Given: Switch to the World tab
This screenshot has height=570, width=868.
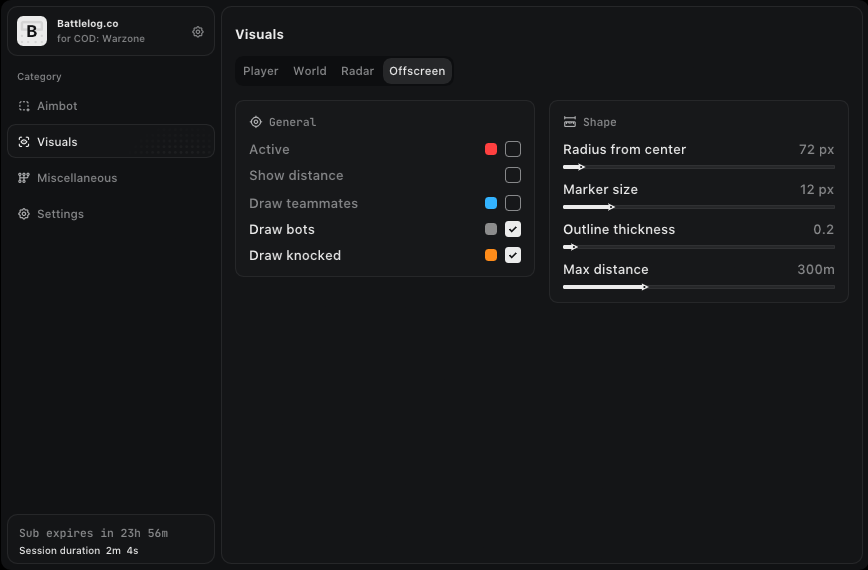Looking at the screenshot, I should pyautogui.click(x=309, y=71).
